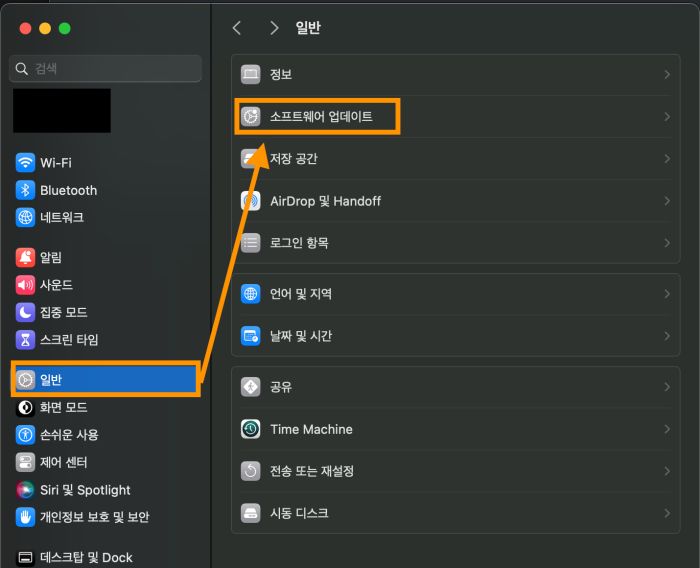Expand the 소프트웨어 업데이트 row chevron
The height and width of the screenshot is (568, 700).
coord(667,117)
